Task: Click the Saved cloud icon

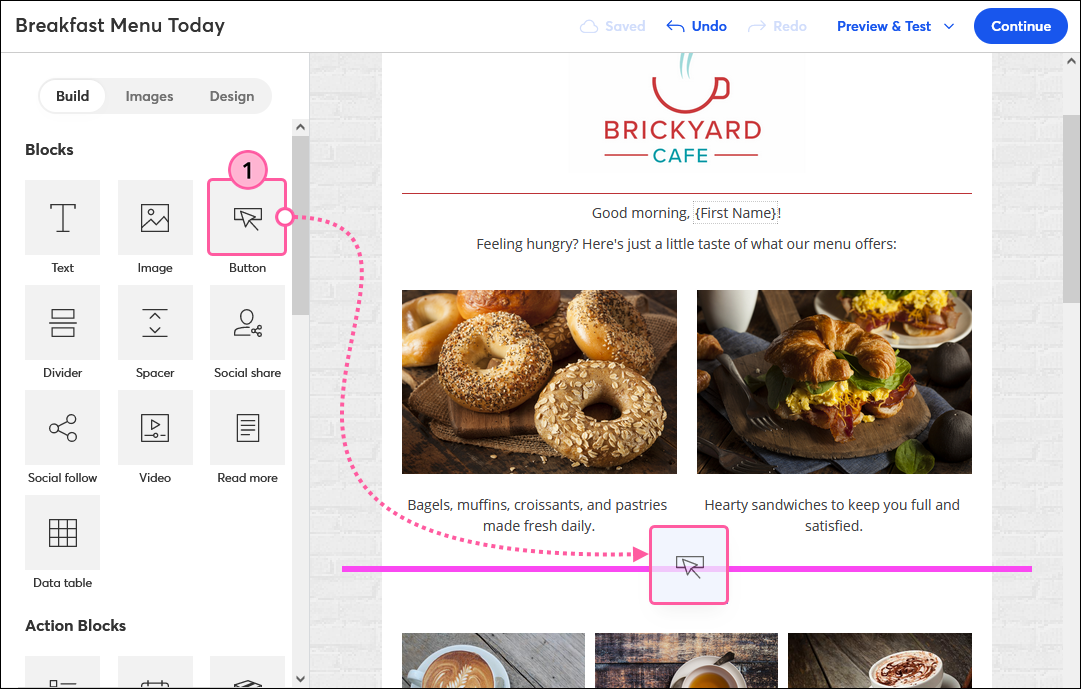Action: 589,26
